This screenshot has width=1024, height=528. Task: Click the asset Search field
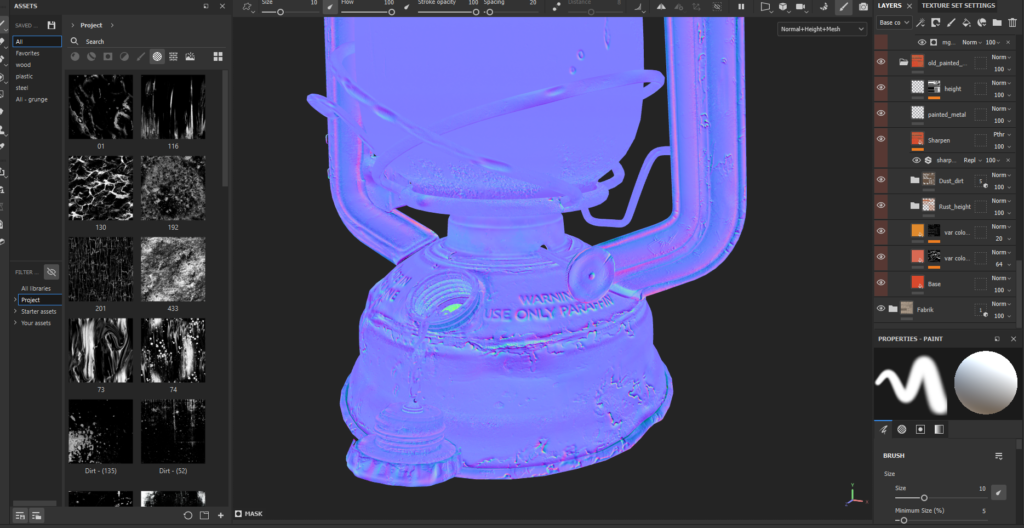146,41
